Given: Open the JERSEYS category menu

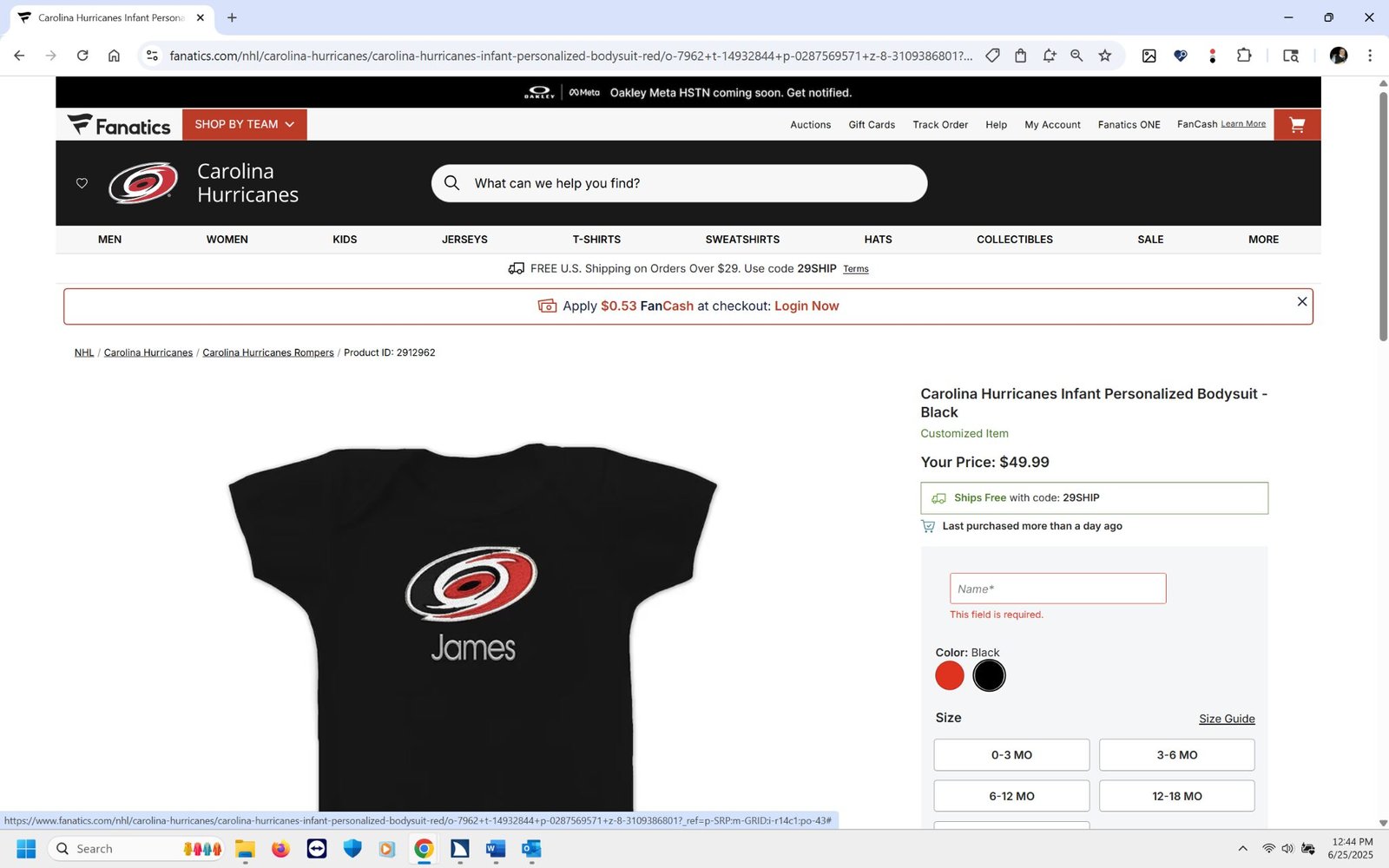Looking at the screenshot, I should 464,240.
